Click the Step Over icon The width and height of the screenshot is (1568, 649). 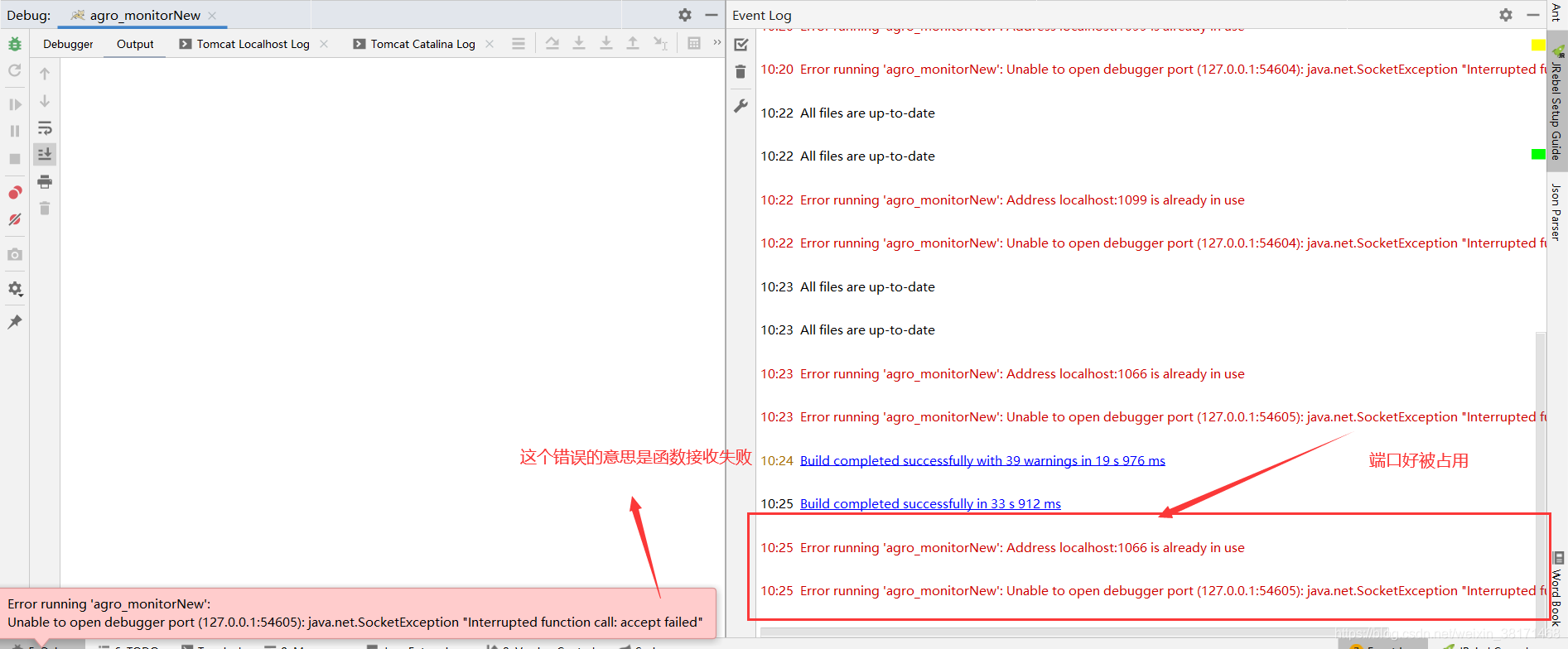click(x=552, y=43)
